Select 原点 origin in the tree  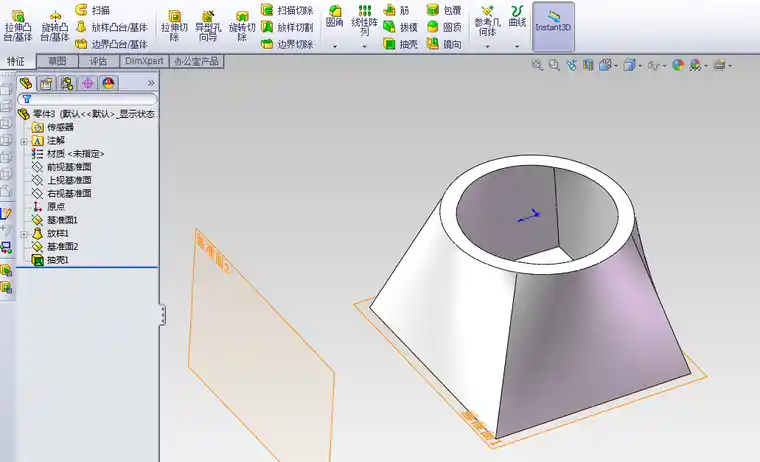coord(48,207)
